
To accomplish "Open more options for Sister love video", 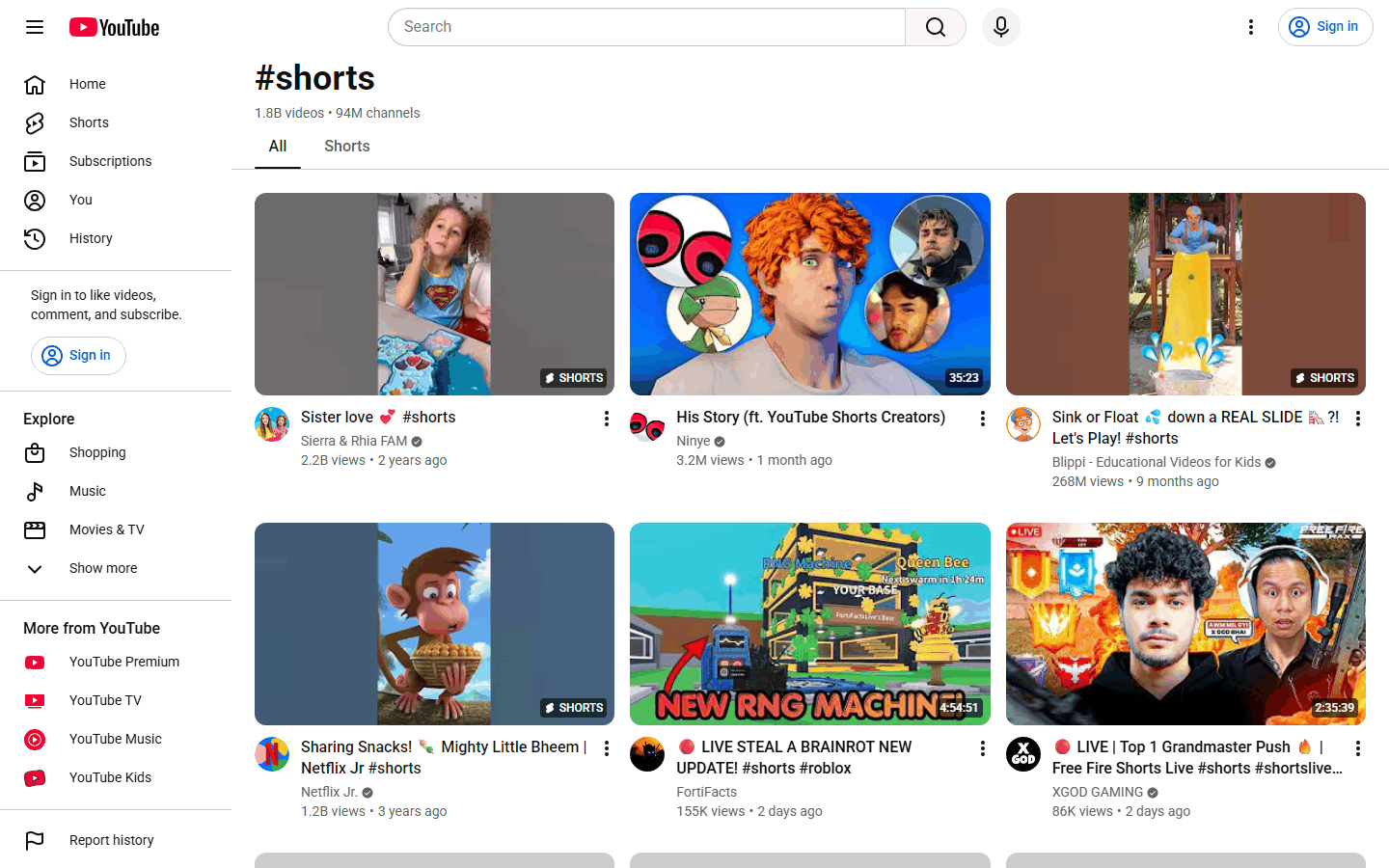I will 607,419.
